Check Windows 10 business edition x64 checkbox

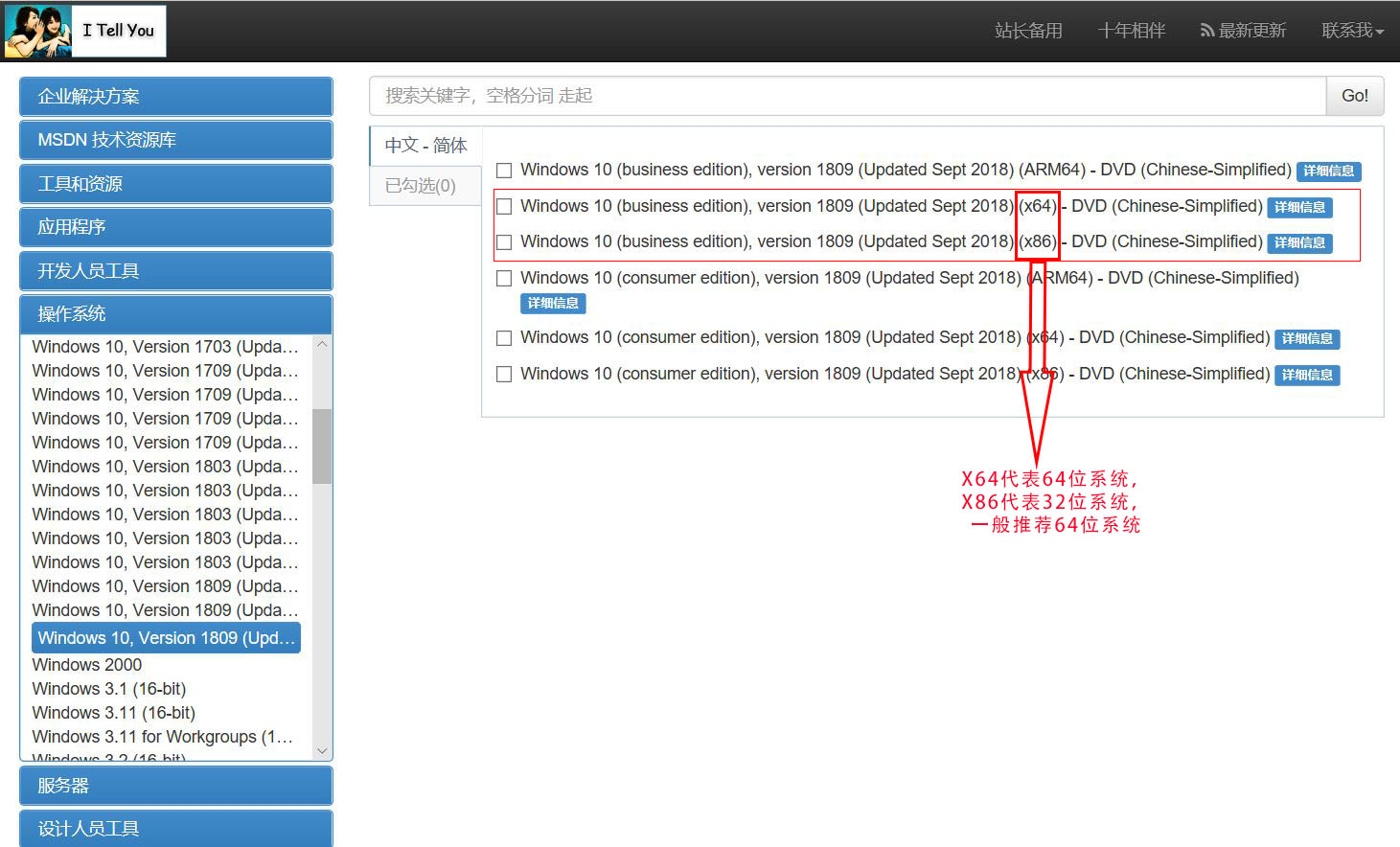click(504, 206)
